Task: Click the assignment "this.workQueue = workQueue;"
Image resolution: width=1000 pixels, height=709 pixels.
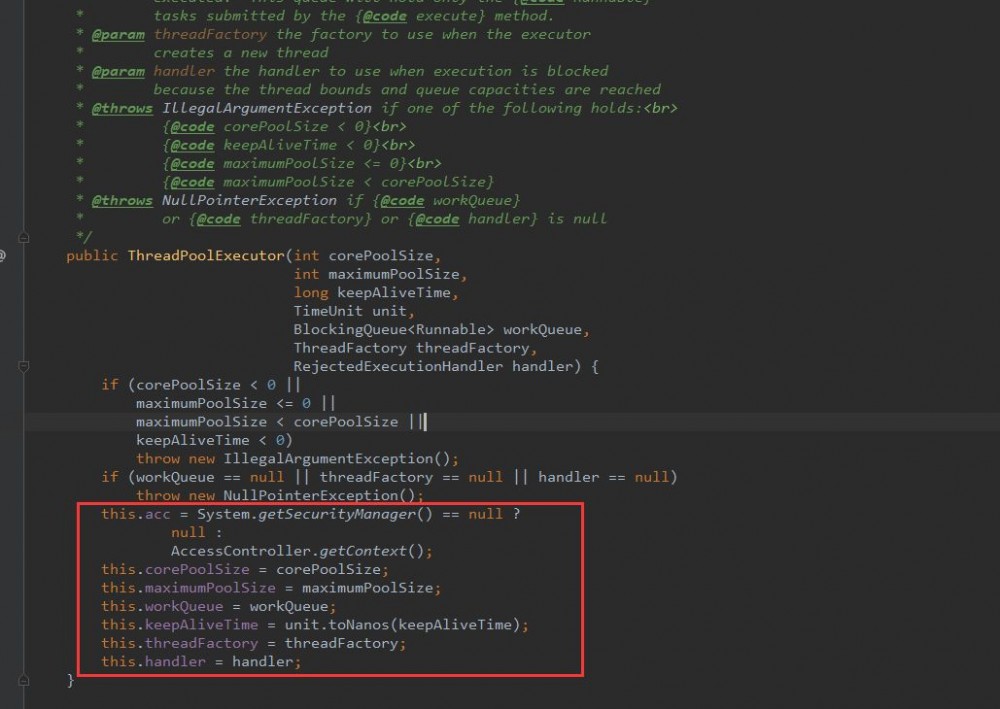Action: pos(219,606)
